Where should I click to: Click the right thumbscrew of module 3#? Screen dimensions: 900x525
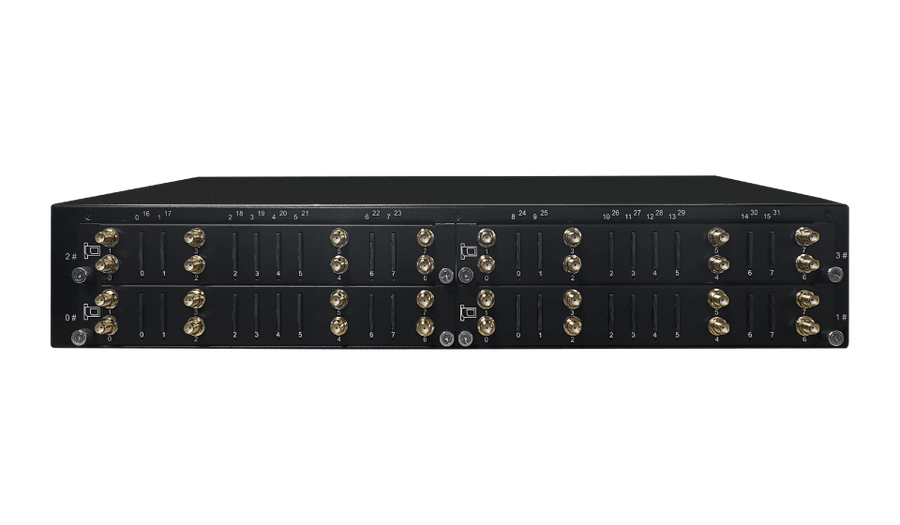pos(835,275)
